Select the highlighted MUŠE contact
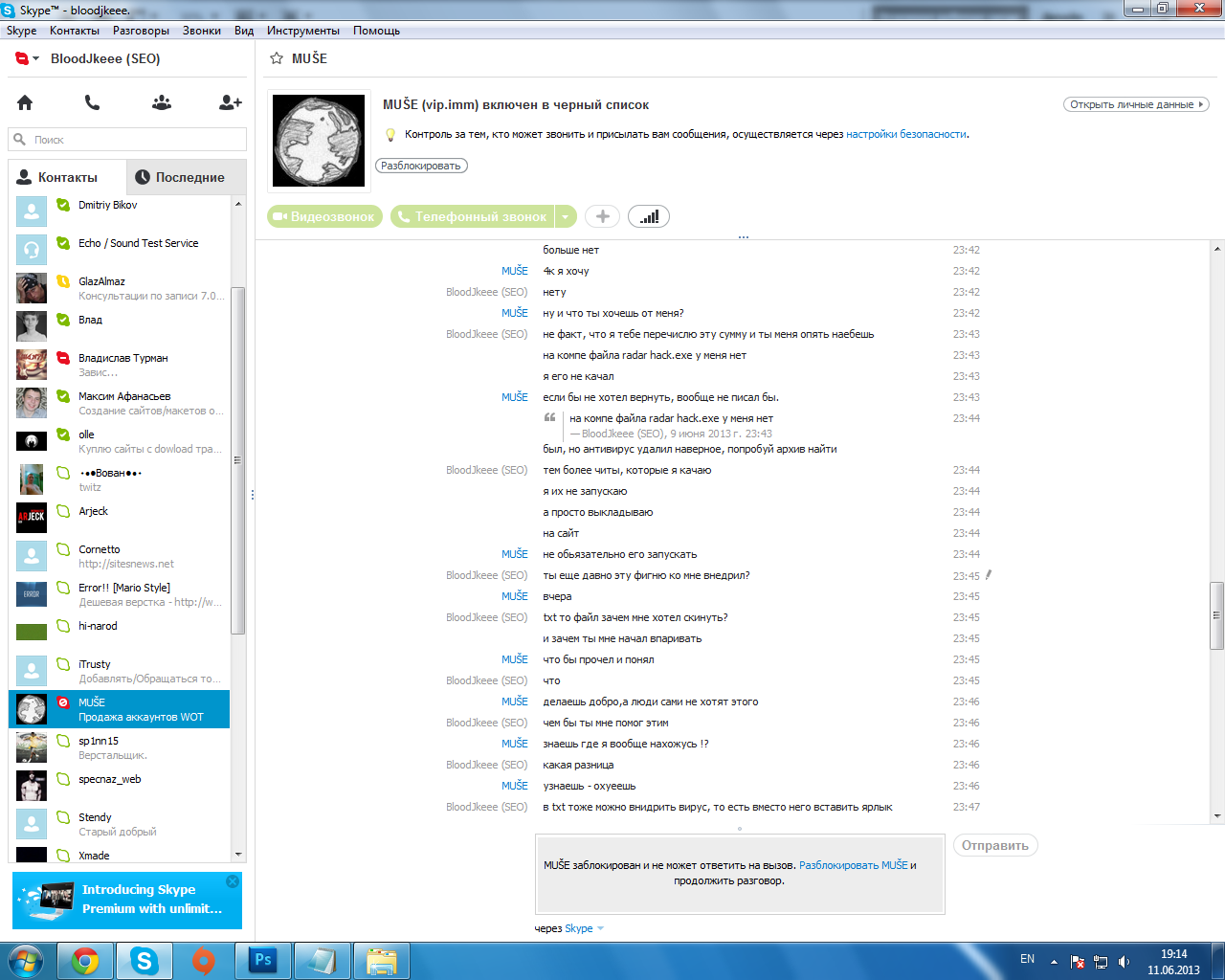 click(x=120, y=709)
